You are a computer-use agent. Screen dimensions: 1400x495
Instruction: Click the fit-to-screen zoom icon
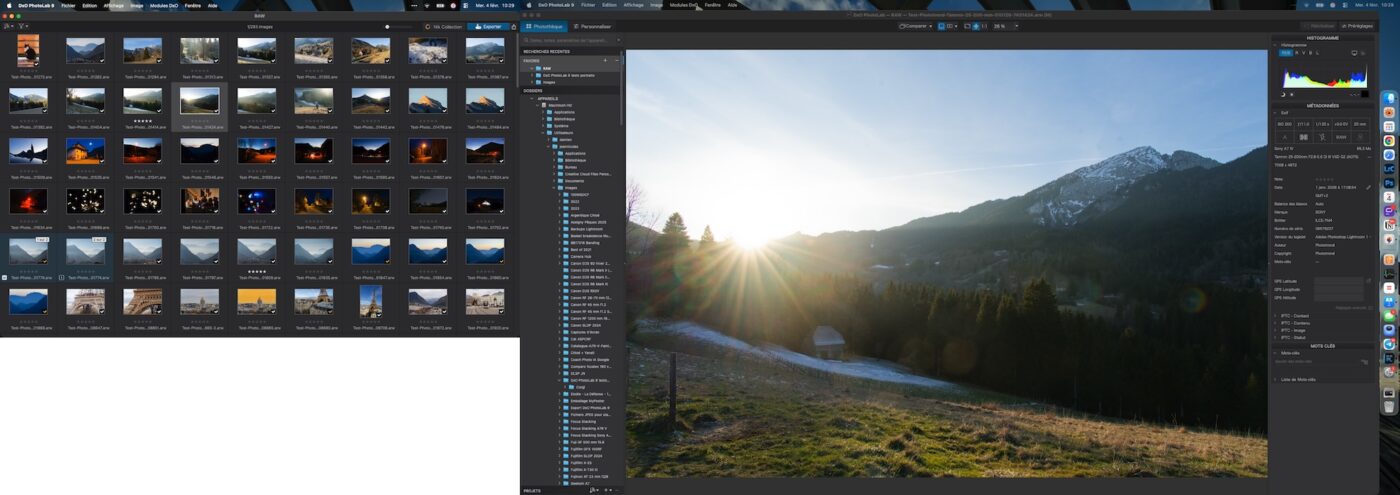975,26
